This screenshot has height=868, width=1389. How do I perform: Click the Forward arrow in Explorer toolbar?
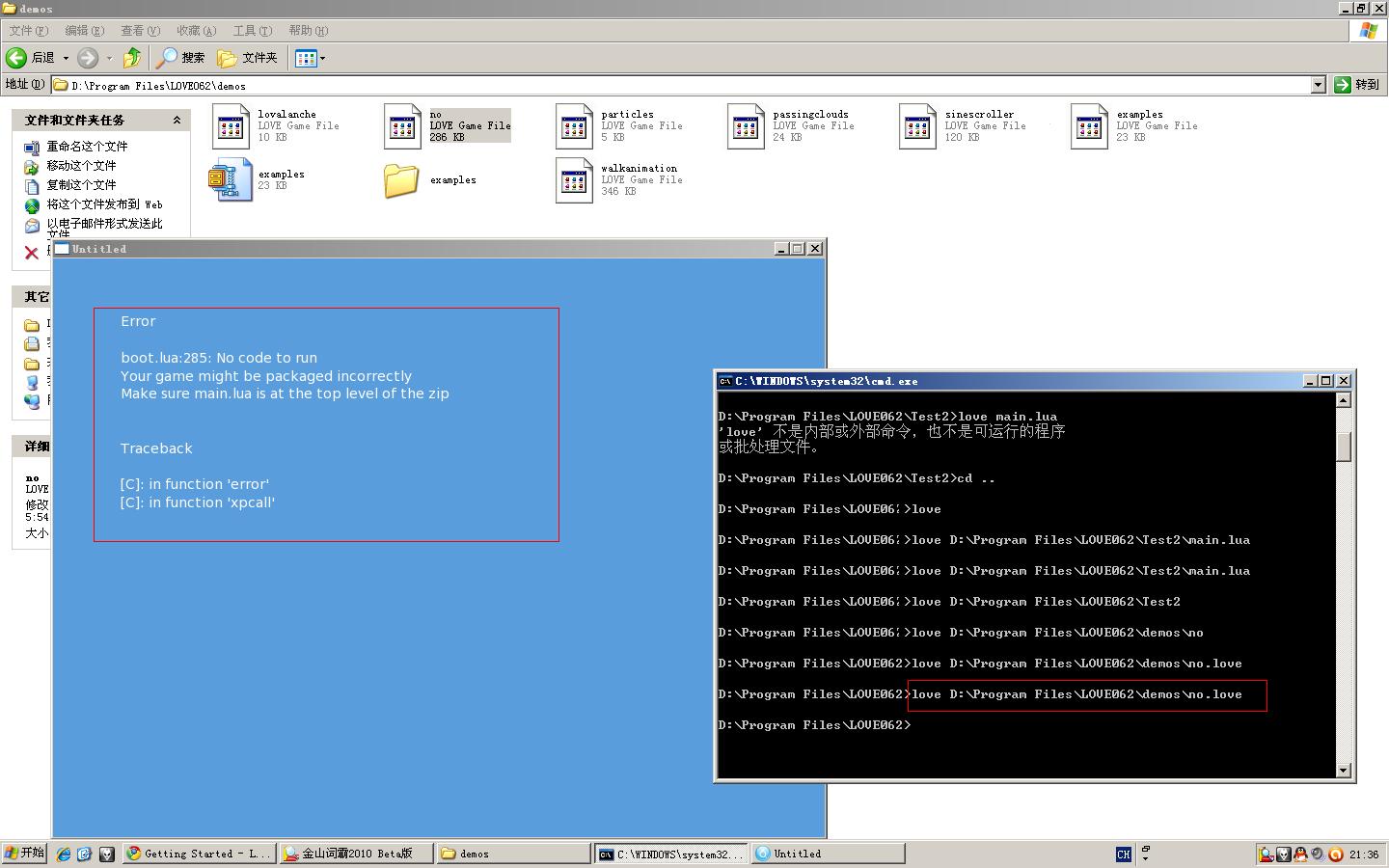(88, 58)
